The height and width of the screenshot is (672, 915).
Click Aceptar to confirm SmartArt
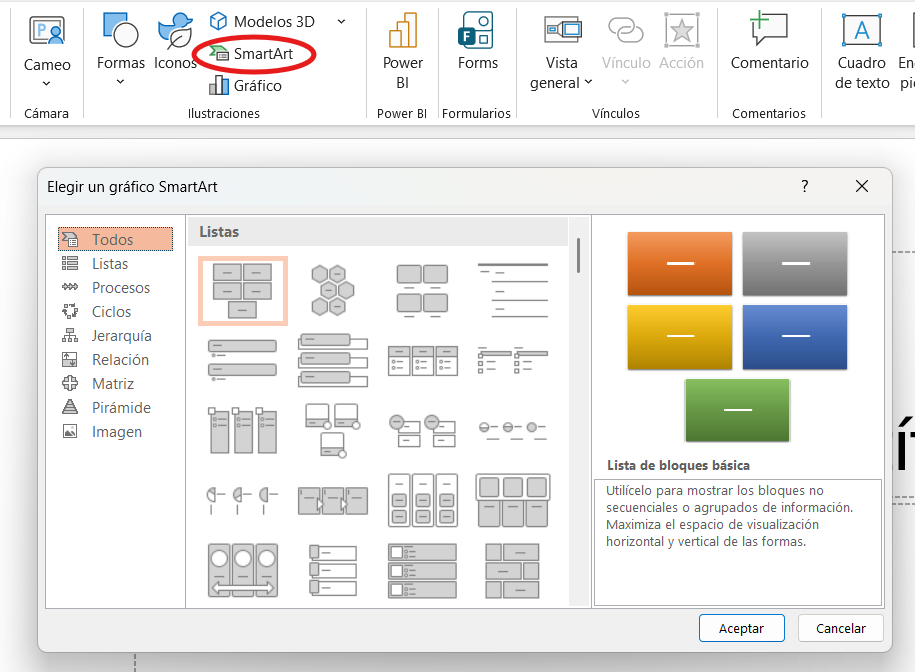(x=742, y=628)
